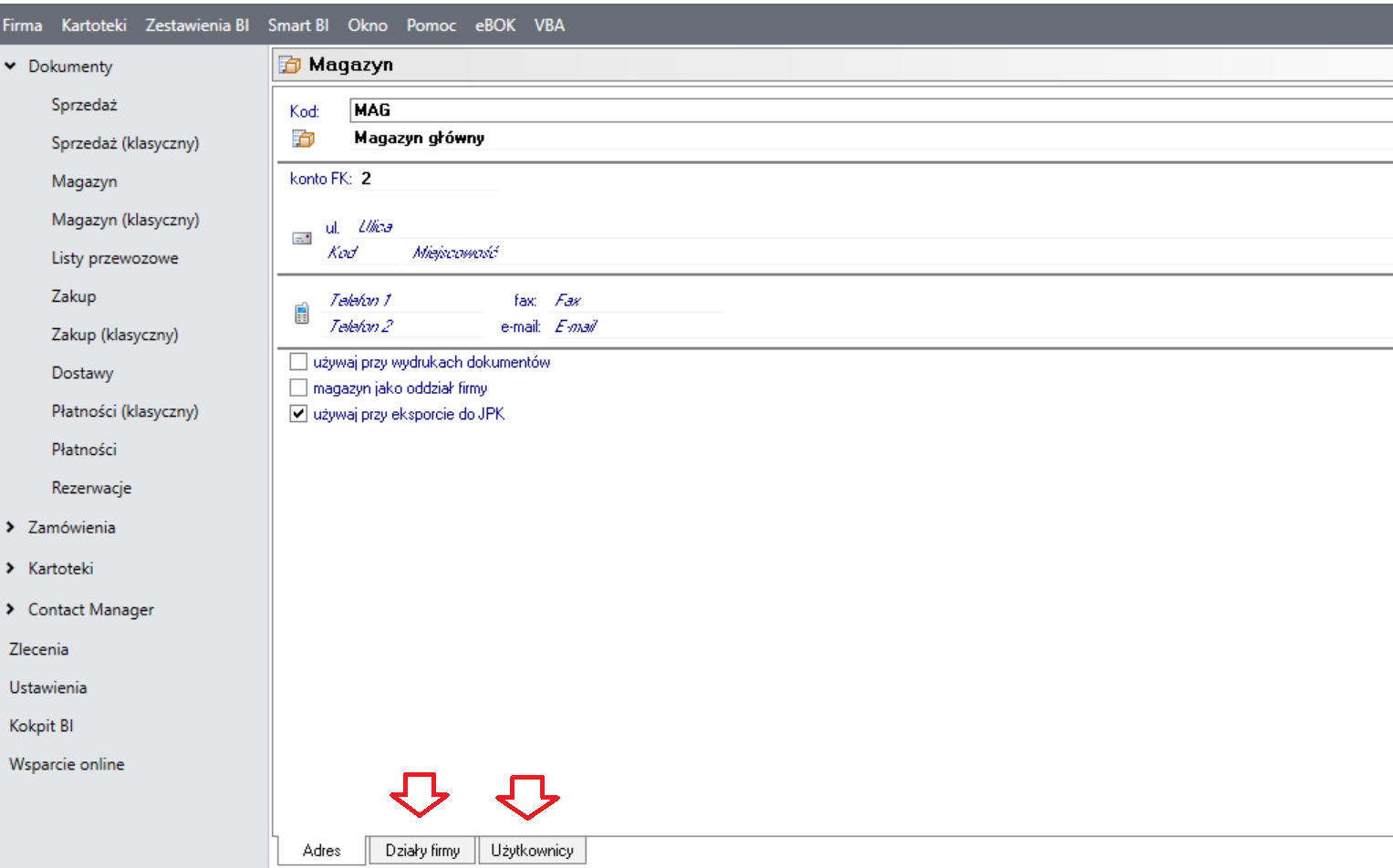
Task: Click the telephone icon near Telefon fields
Action: [302, 314]
